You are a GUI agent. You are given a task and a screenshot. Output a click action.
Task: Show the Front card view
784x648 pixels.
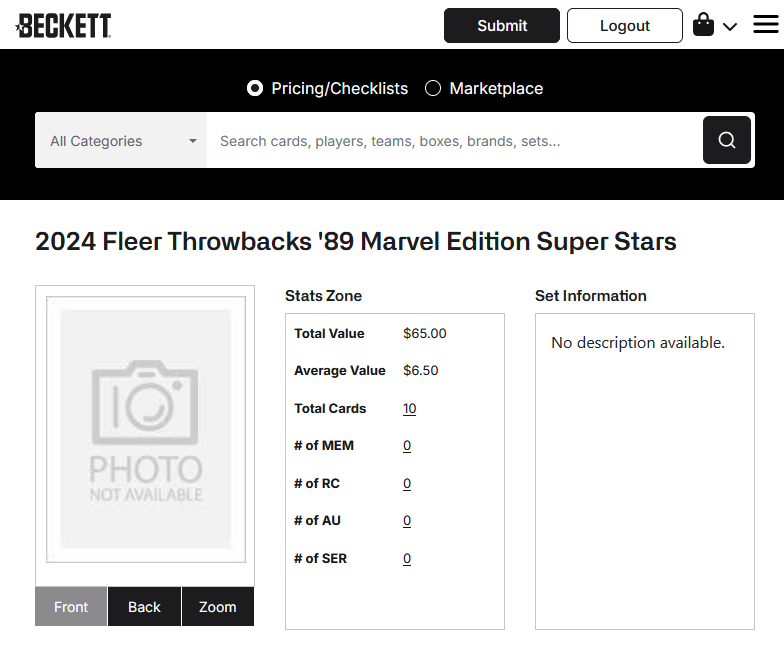click(x=71, y=606)
